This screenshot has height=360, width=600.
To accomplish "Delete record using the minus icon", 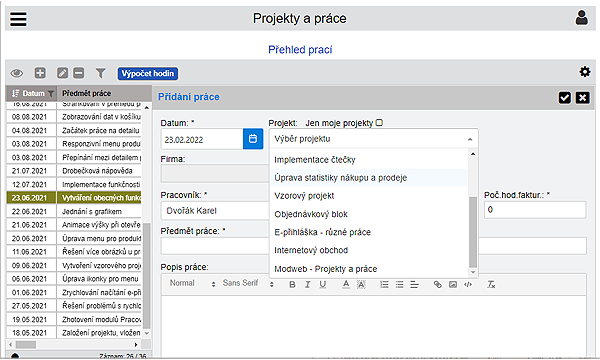I will 78,73.
